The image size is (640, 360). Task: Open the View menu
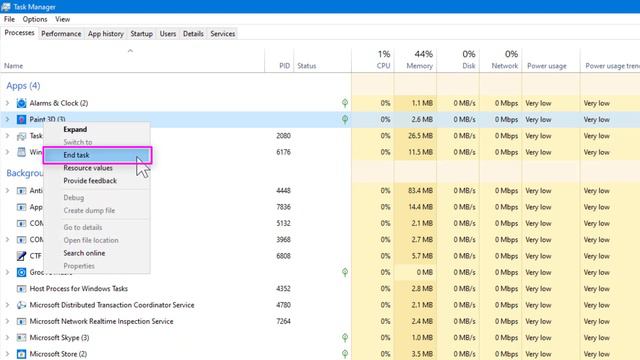[x=62, y=19]
